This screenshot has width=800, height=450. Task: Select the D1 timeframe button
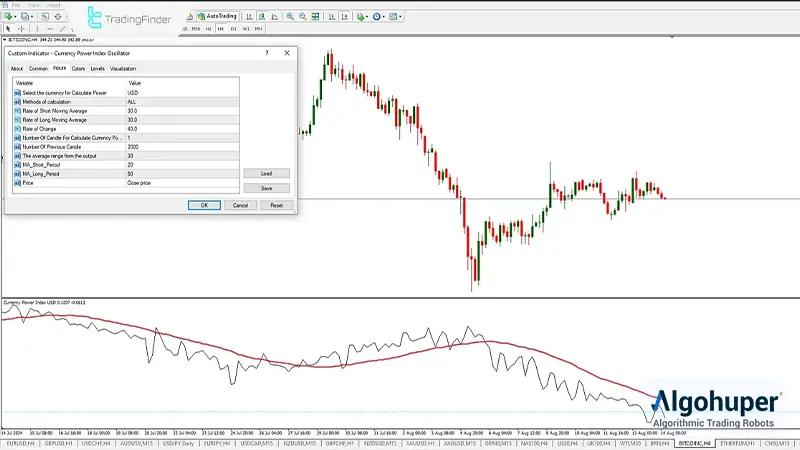234,30
